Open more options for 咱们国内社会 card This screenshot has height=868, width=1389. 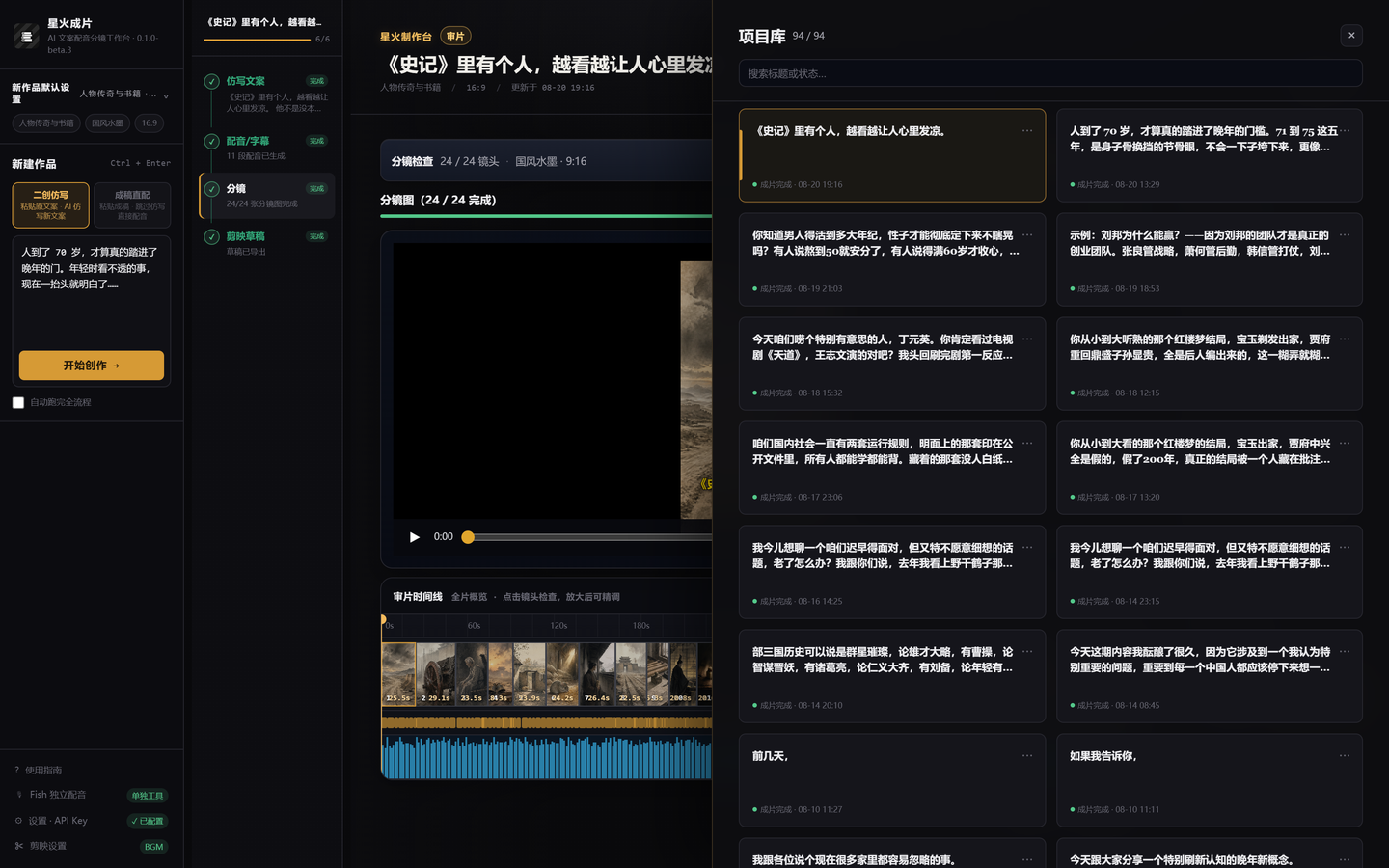coord(1027,443)
